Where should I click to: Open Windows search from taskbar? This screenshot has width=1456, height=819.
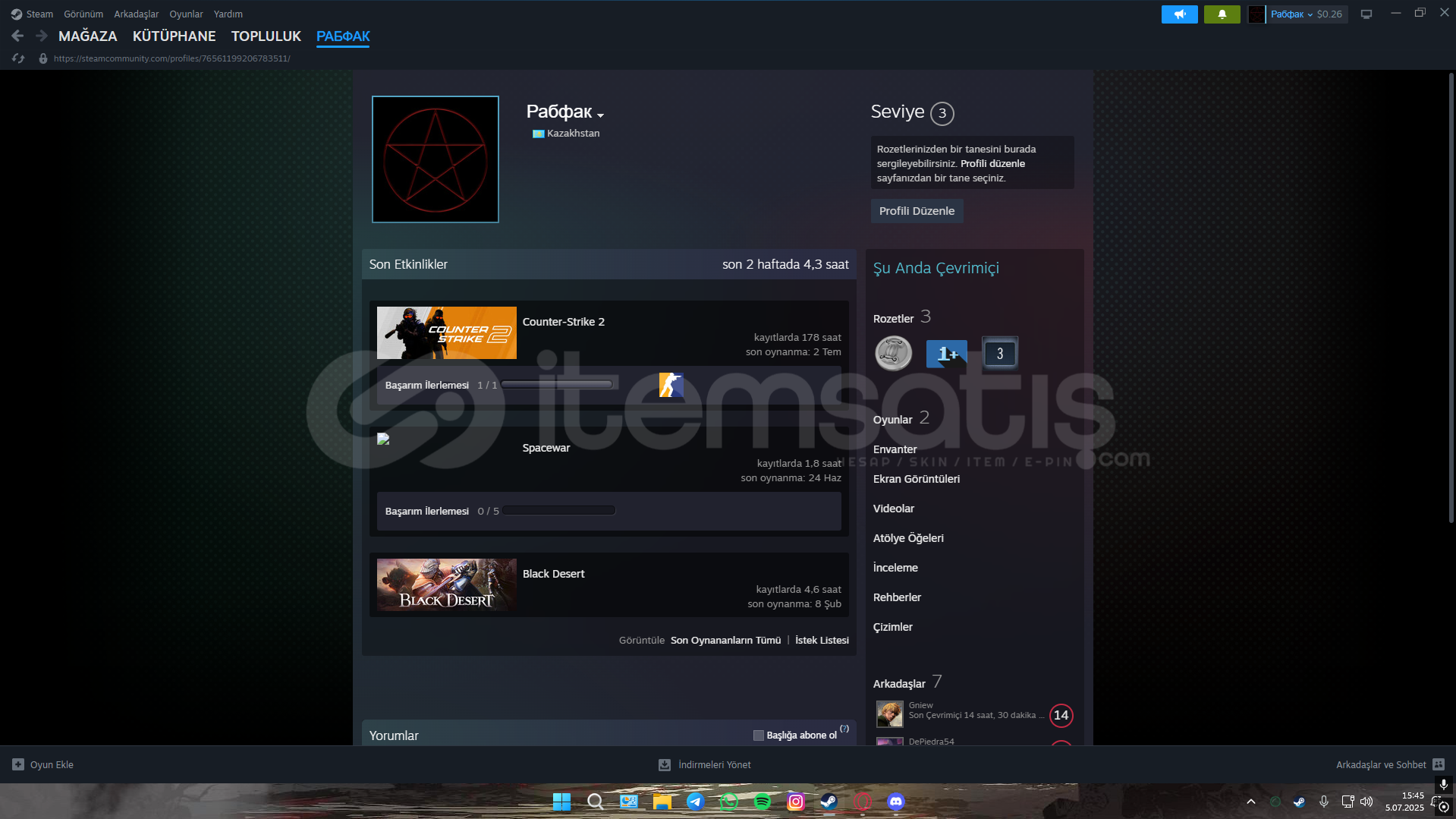point(596,802)
